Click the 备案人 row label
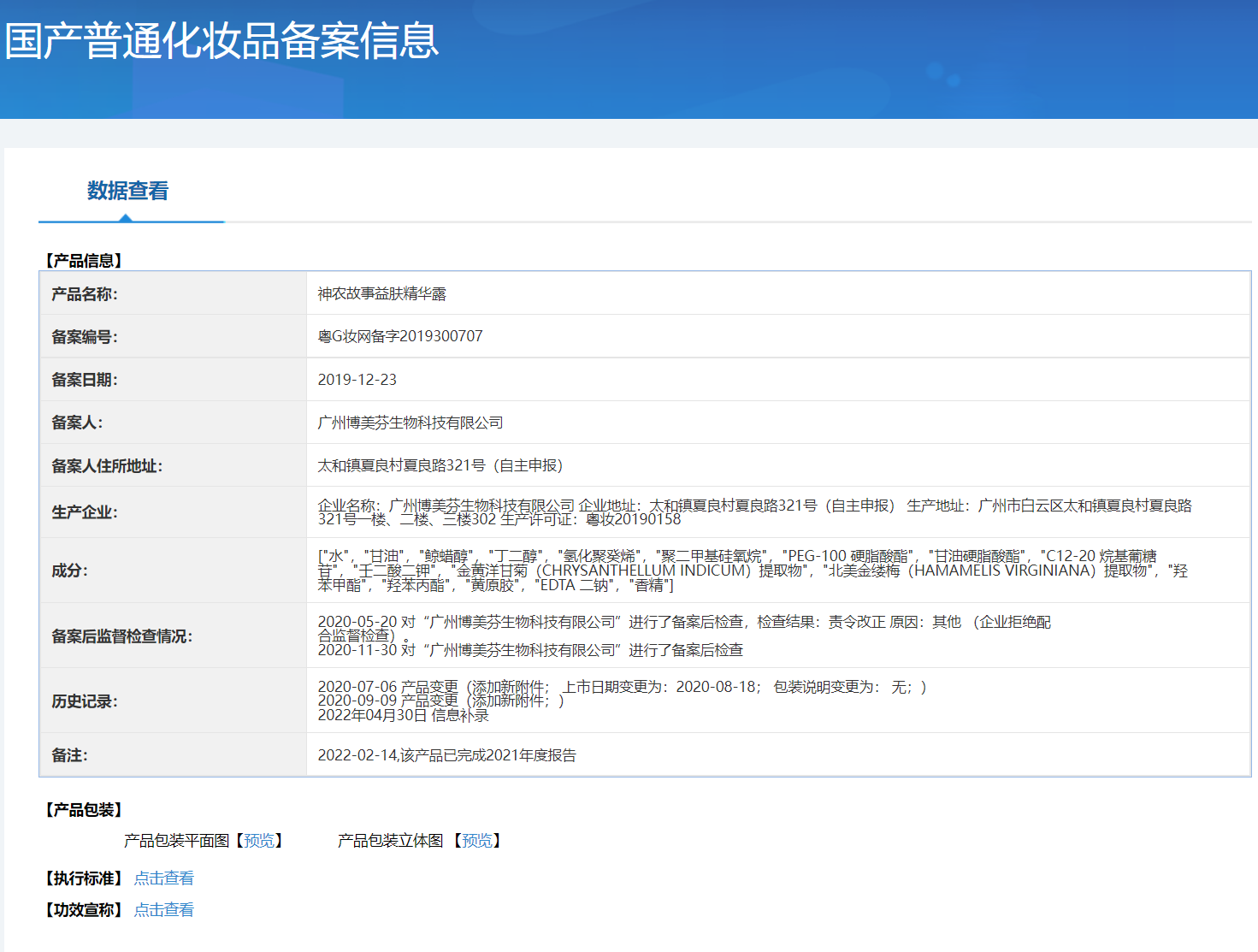Image resolution: width=1258 pixels, height=952 pixels. click(x=77, y=423)
